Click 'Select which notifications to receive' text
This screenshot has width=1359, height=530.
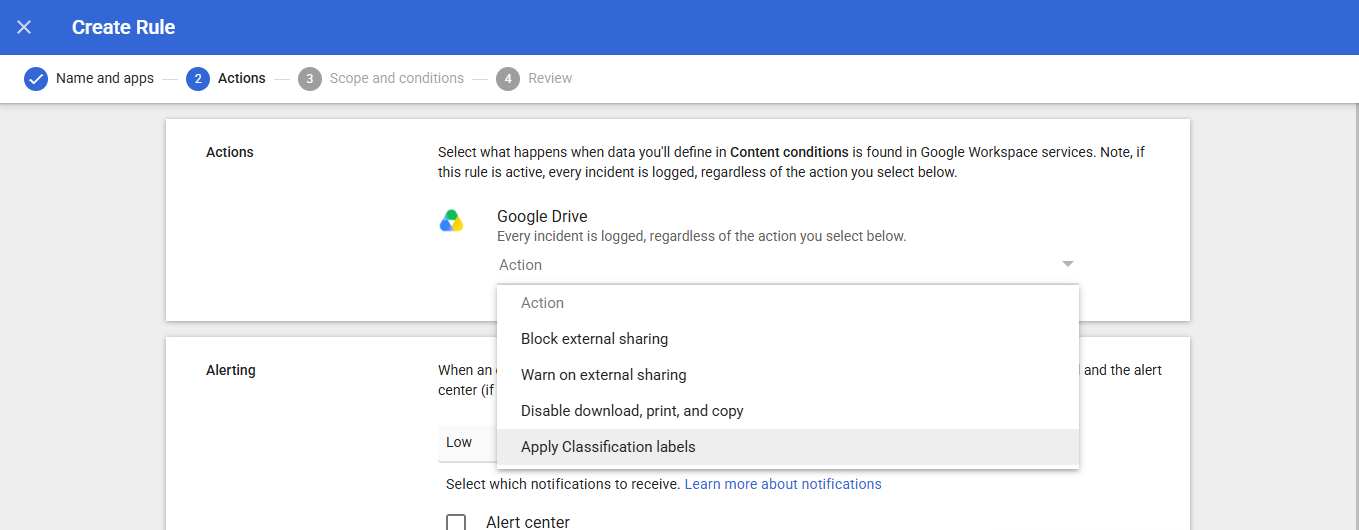tap(563, 484)
